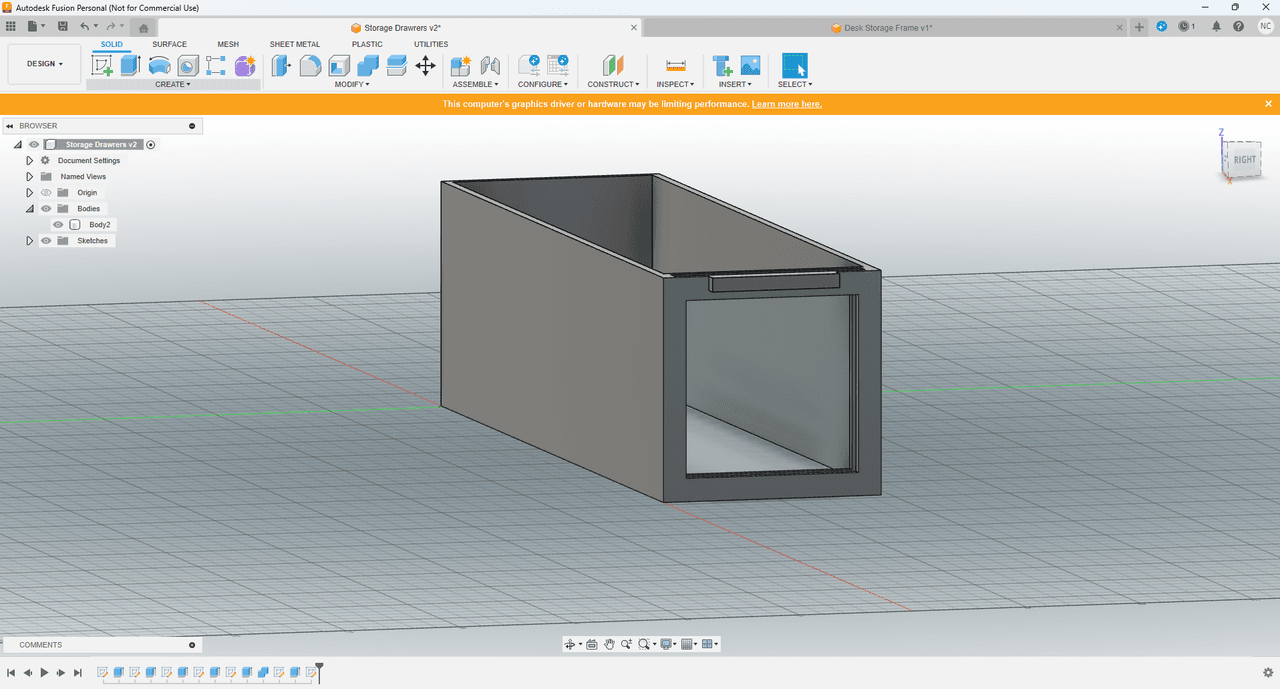Select the Revolve tool
The image size is (1280, 689).
click(x=159, y=66)
